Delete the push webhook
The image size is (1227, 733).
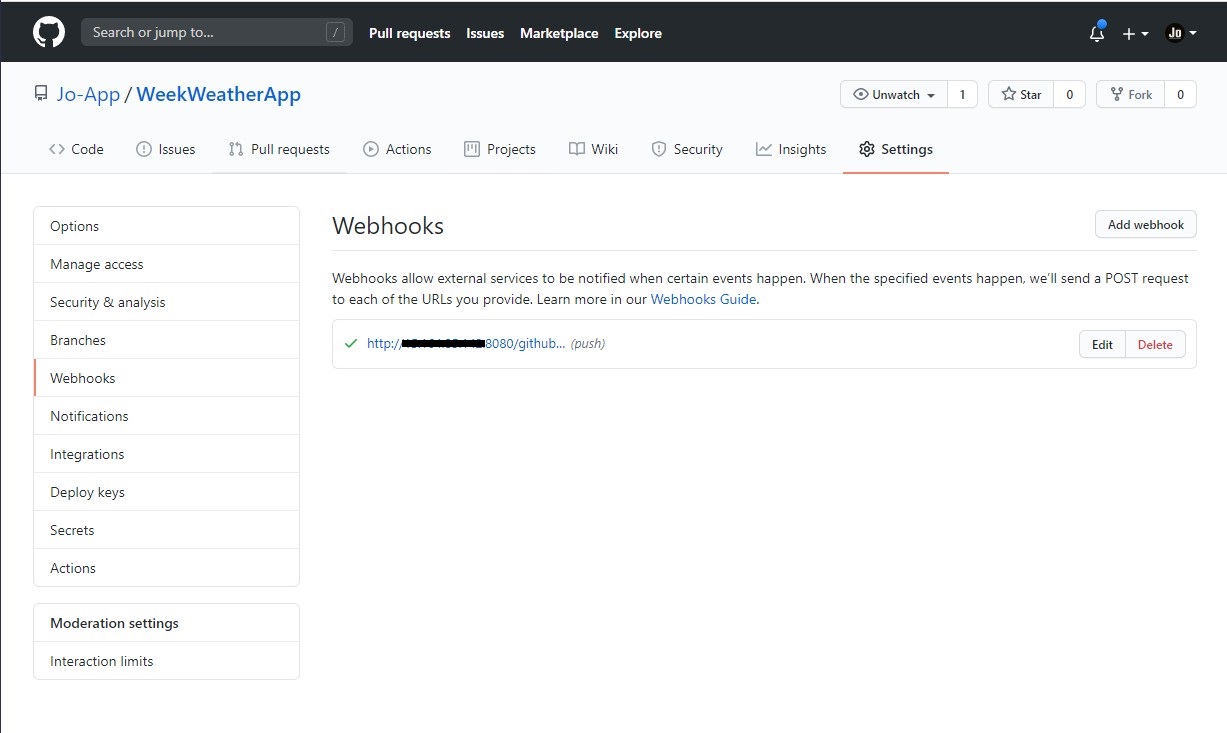point(1155,344)
